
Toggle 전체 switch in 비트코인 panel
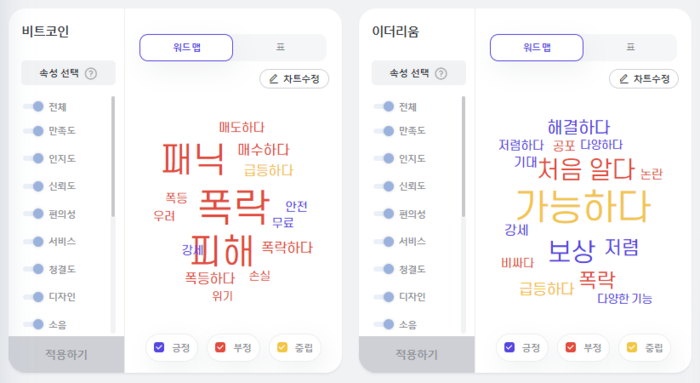(x=33, y=106)
